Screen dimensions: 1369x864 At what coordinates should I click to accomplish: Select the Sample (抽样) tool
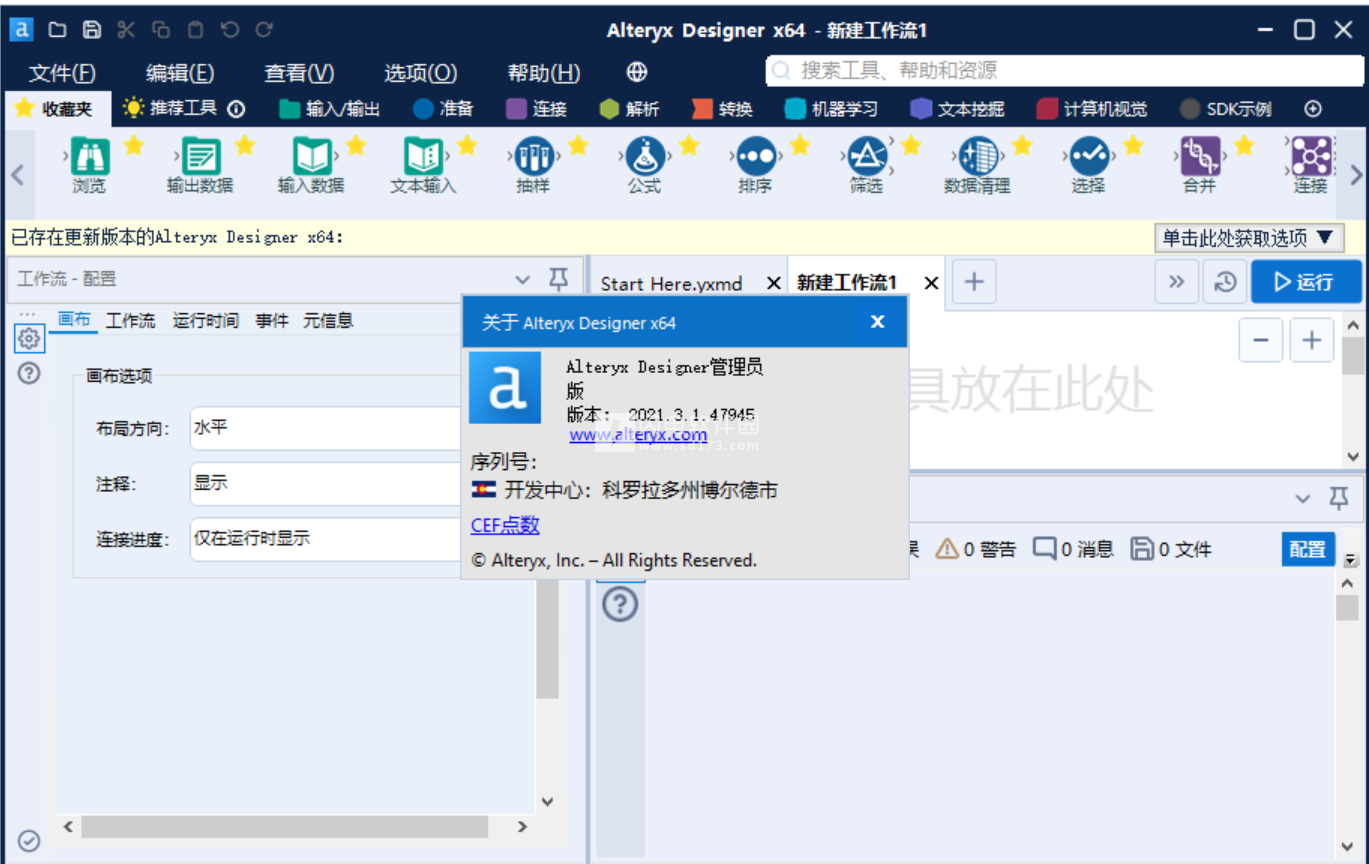[x=534, y=158]
